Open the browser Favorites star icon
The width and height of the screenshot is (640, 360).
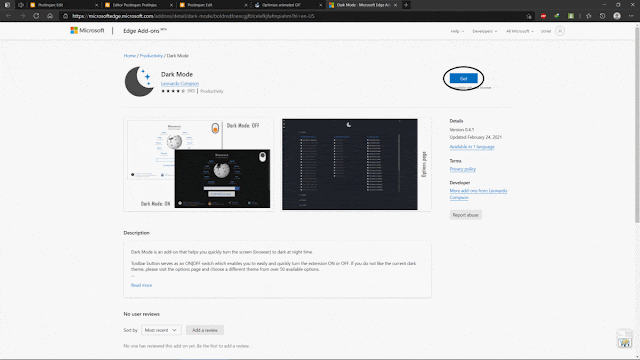click(589, 16)
